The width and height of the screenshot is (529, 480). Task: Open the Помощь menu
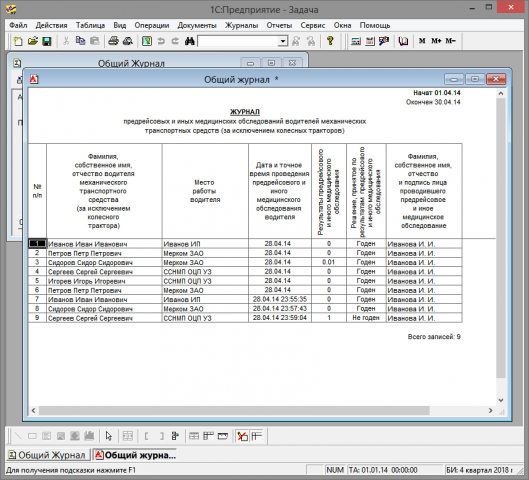375,25
